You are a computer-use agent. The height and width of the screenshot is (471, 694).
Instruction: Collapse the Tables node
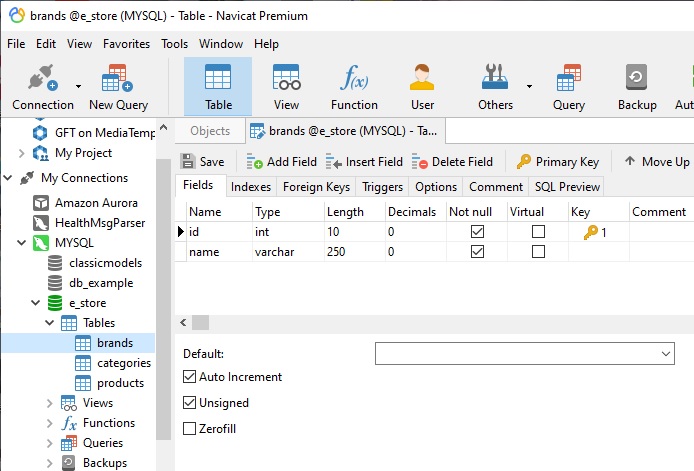(50, 323)
